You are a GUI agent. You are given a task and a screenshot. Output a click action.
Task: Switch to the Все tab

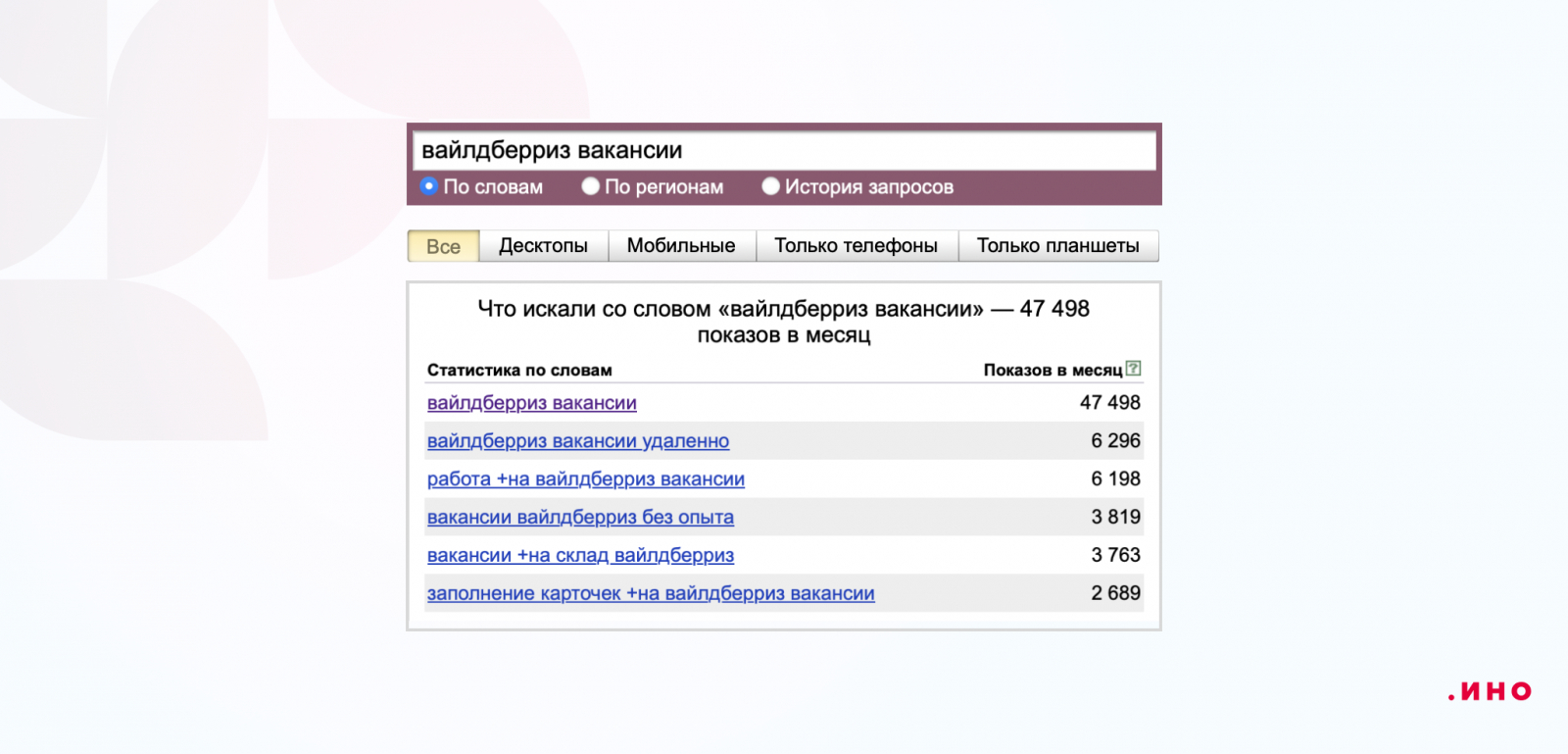tap(443, 246)
